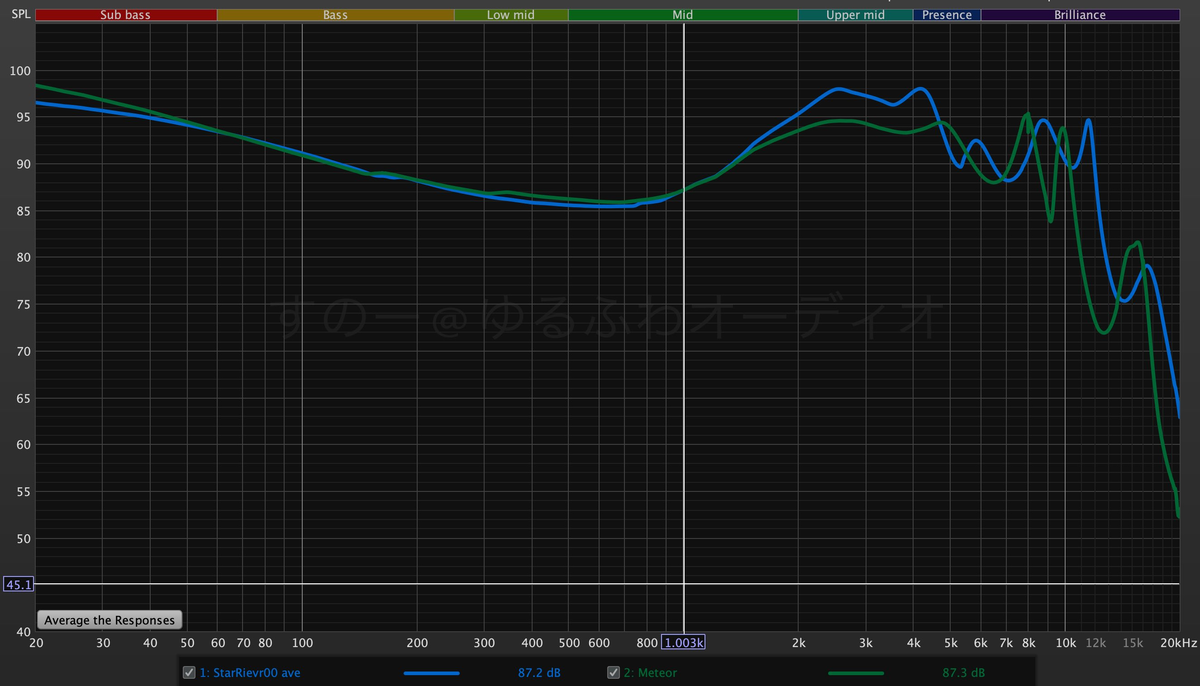The height and width of the screenshot is (686, 1200).
Task: Select the '1: StarRievr00 ave' legend label
Action: tap(250, 673)
